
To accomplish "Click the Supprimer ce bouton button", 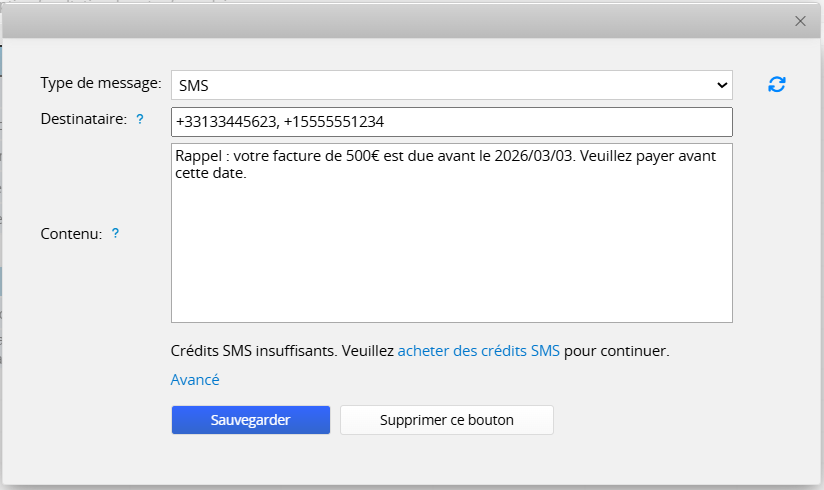I will (x=446, y=420).
